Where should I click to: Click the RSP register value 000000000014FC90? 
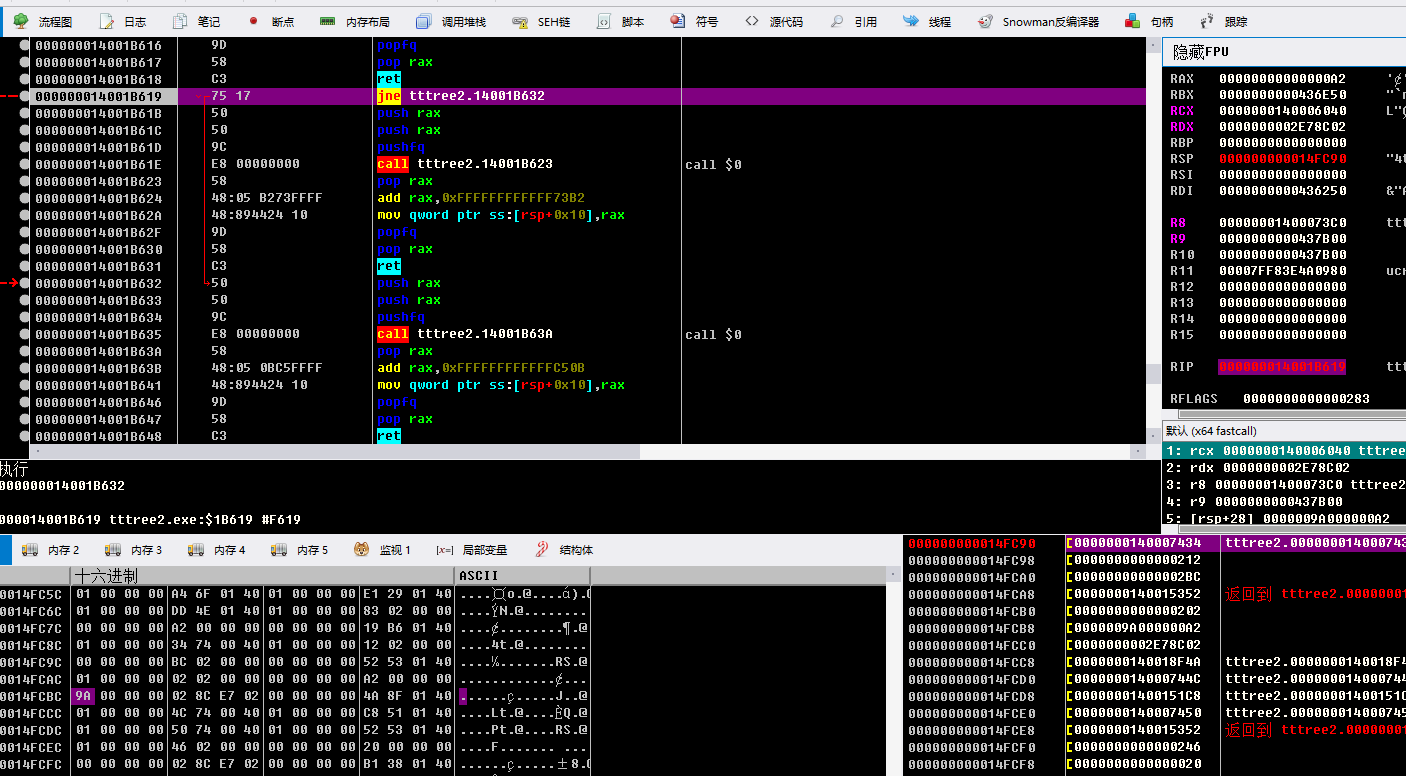tap(1282, 159)
